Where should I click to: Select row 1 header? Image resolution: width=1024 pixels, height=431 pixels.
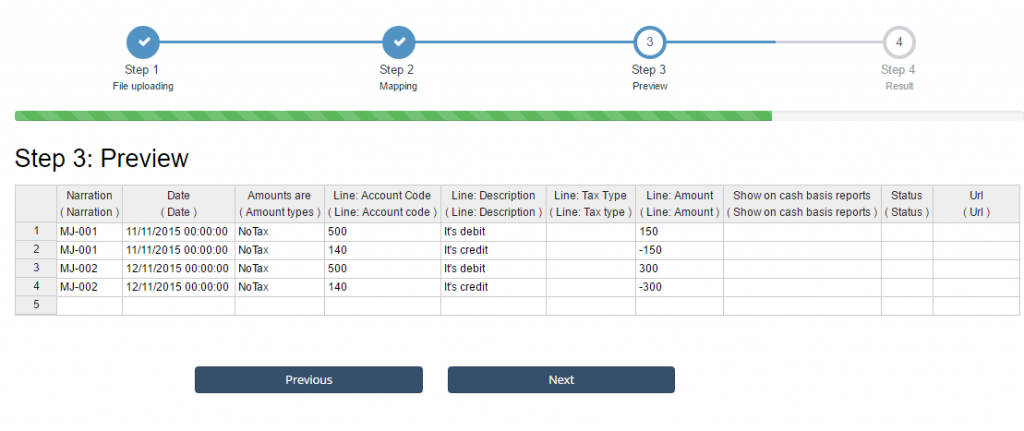36,231
